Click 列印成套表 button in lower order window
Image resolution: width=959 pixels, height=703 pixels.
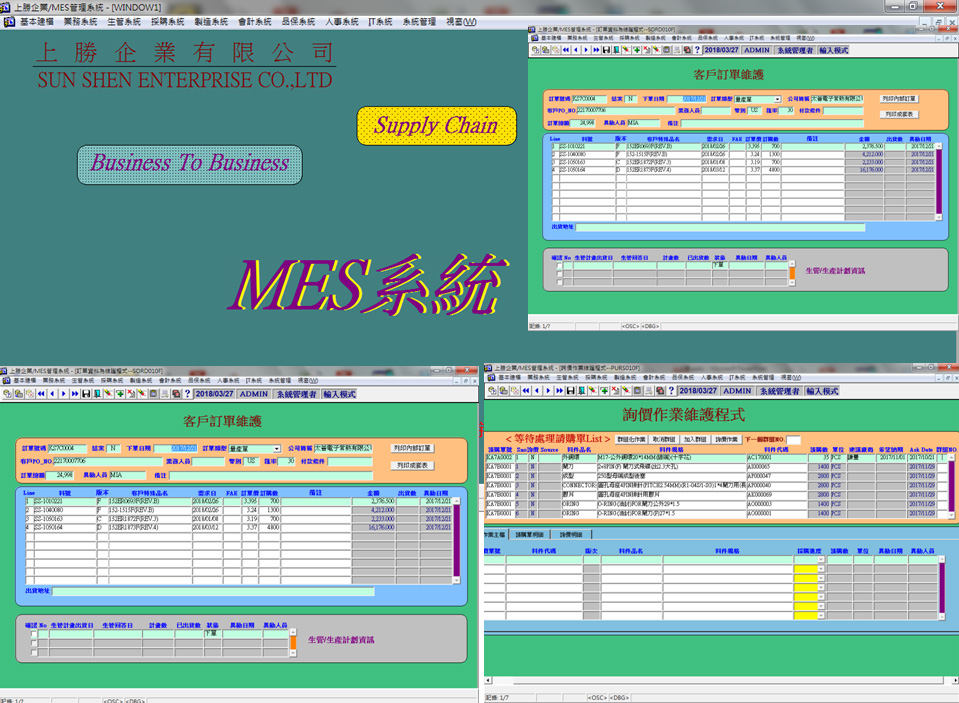point(412,465)
